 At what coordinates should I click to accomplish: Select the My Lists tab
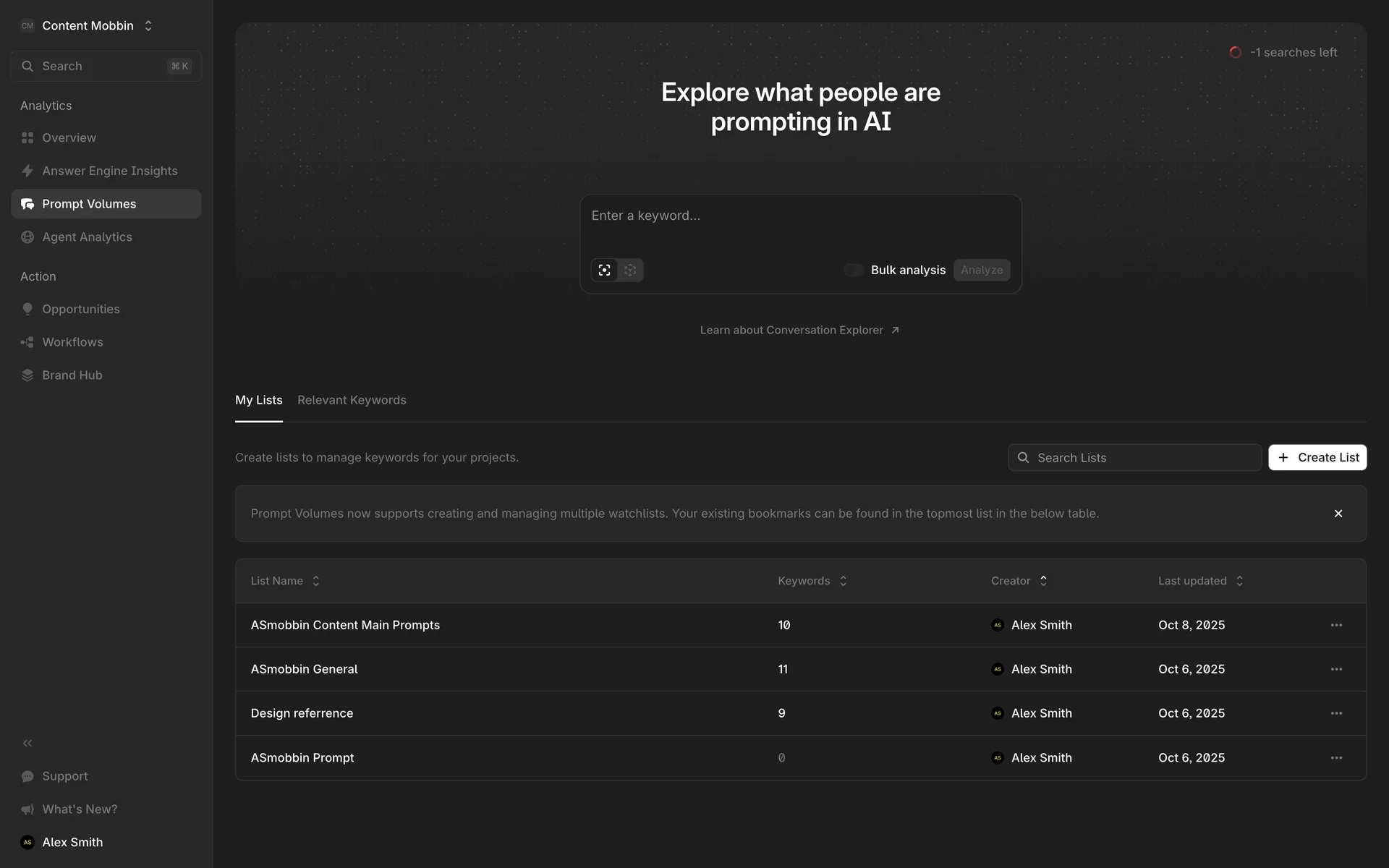(x=258, y=400)
